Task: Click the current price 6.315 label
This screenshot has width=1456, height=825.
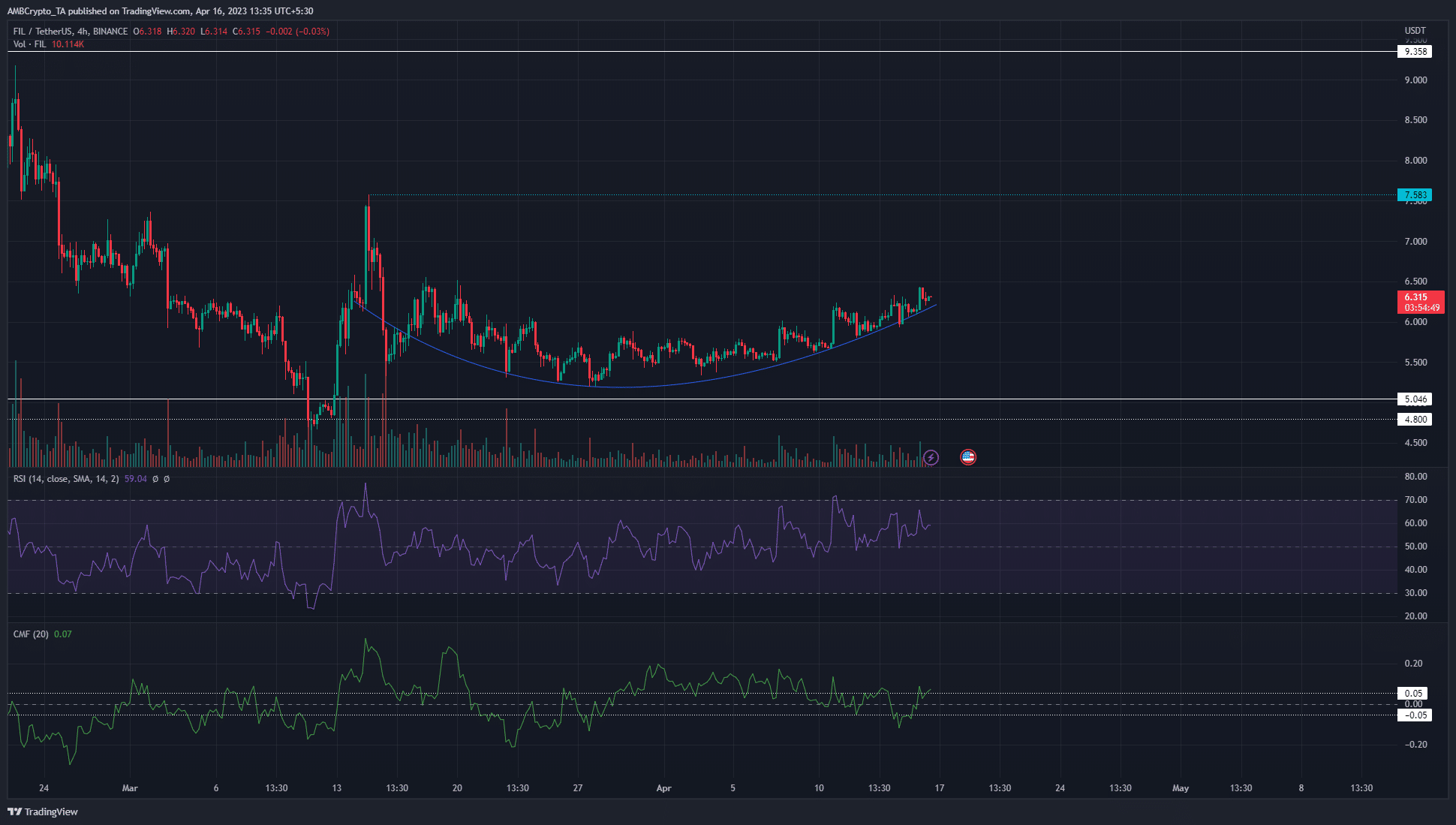Action: click(1420, 302)
